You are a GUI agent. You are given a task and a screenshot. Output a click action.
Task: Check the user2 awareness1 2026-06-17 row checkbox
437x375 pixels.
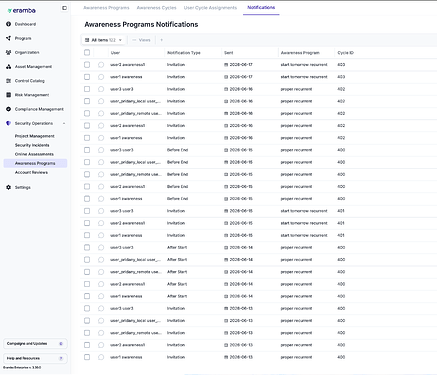click(x=87, y=65)
